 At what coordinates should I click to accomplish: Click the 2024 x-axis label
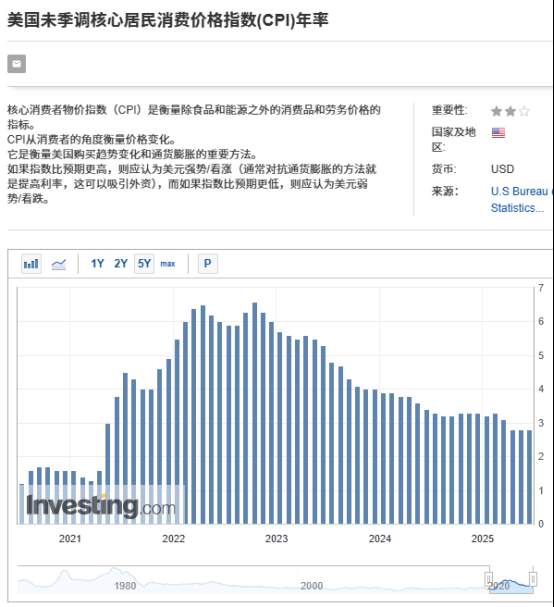click(x=380, y=538)
